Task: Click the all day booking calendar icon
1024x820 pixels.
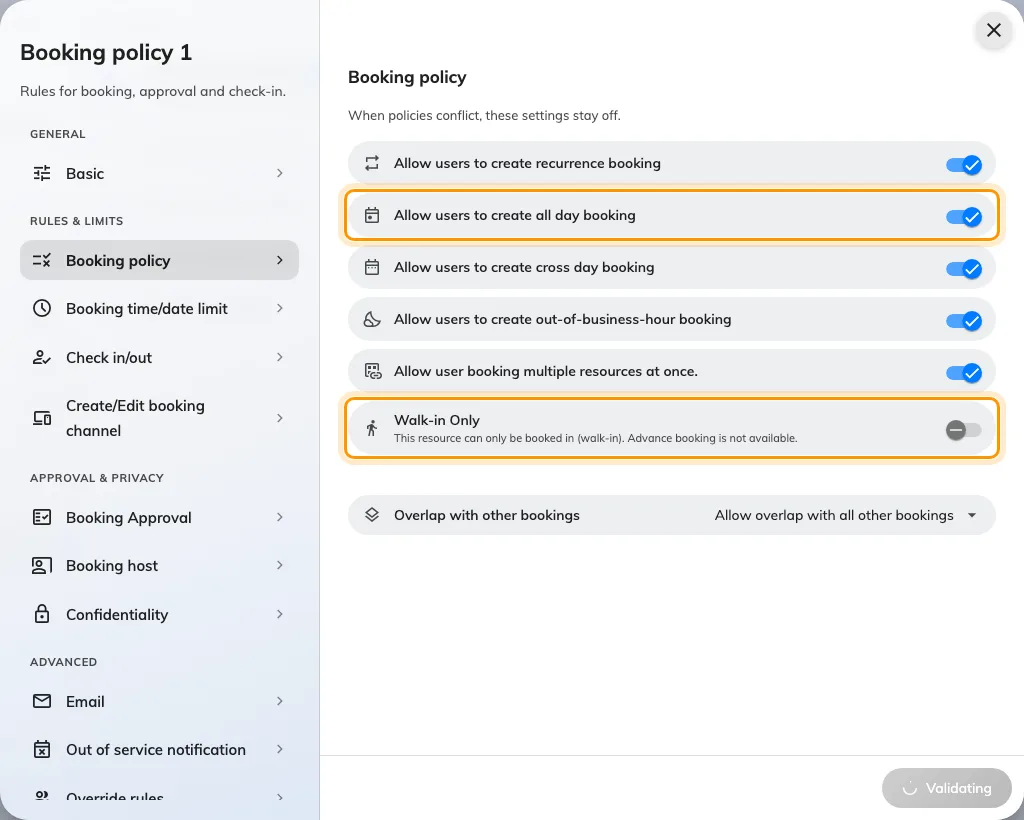Action: pos(372,215)
